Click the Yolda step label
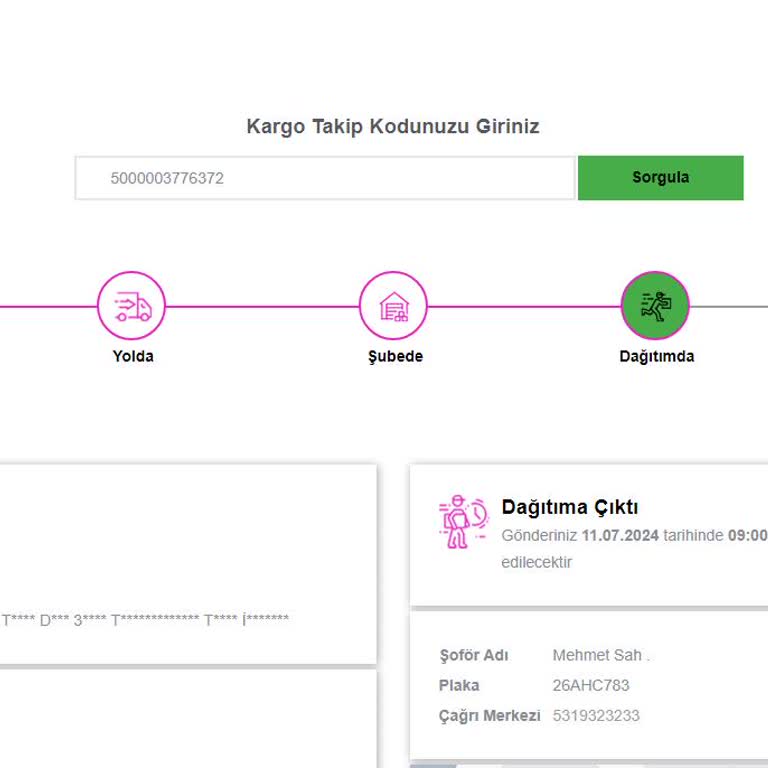 pyautogui.click(x=133, y=356)
